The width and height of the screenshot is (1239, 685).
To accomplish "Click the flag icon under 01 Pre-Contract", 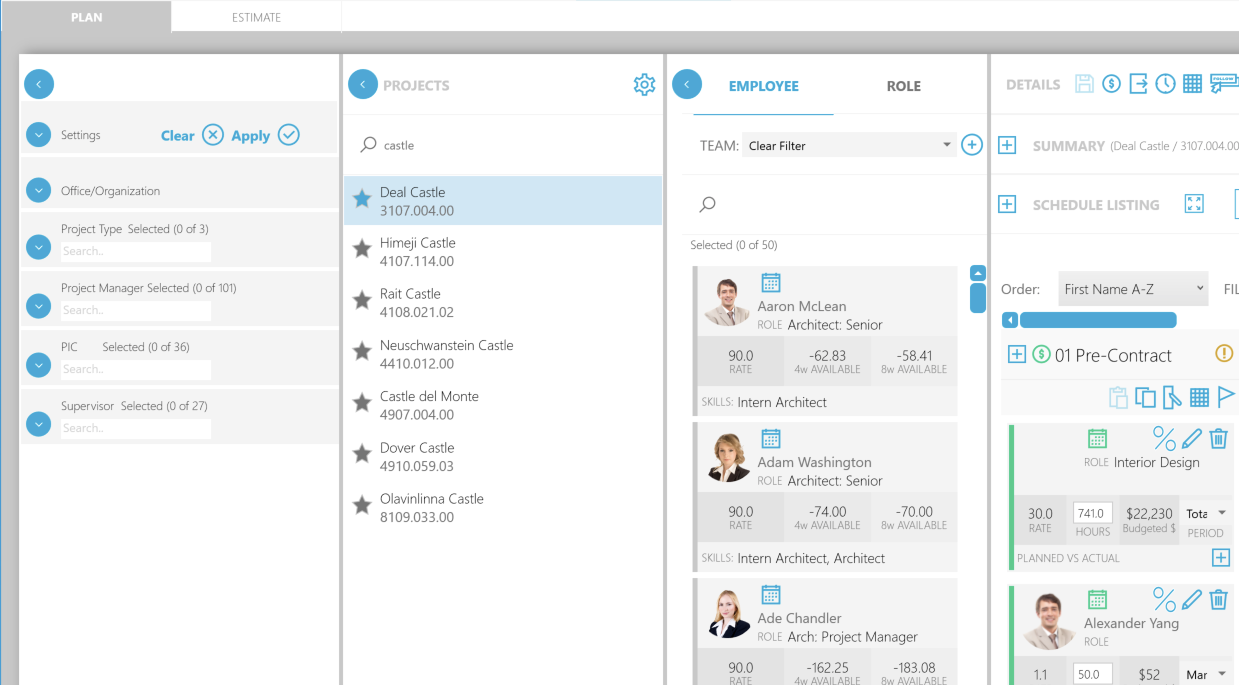I will [x=1226, y=397].
